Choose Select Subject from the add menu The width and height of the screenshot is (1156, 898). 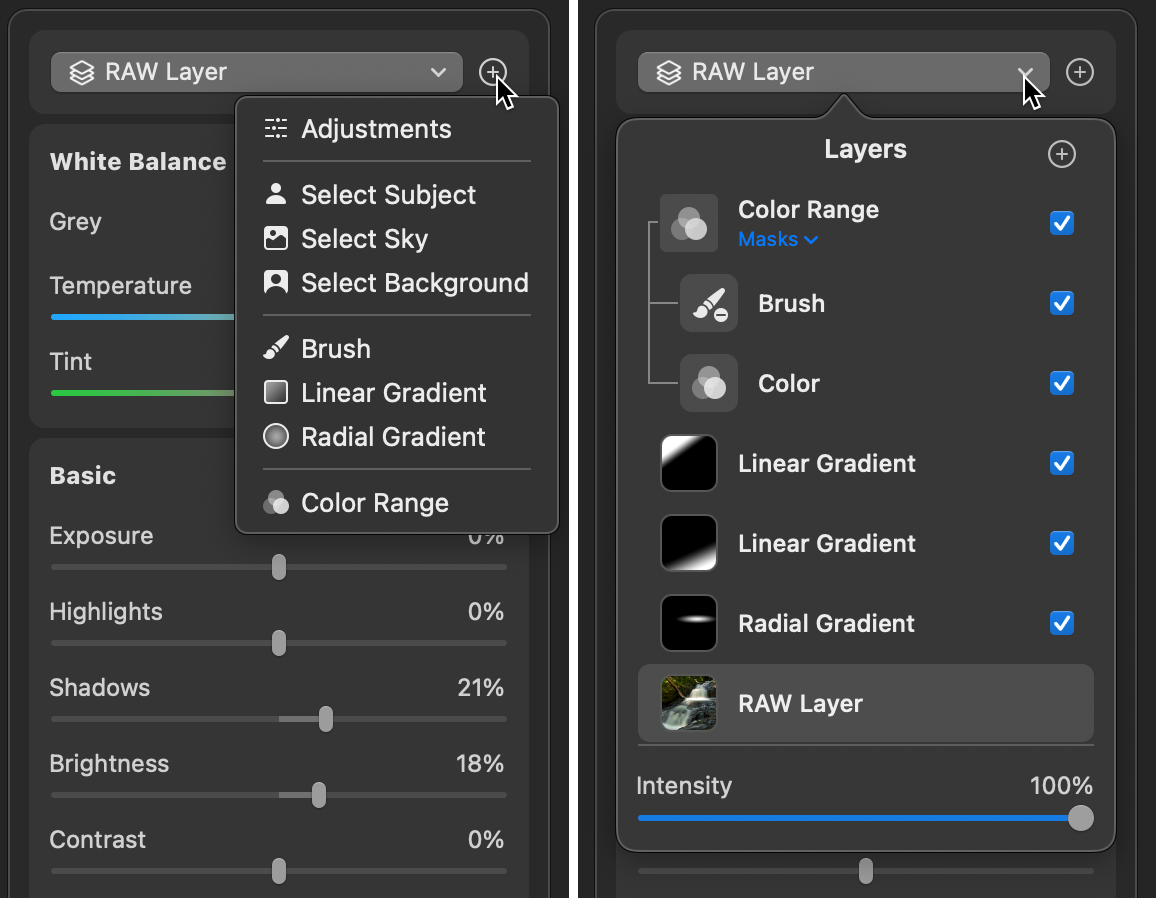coord(388,195)
